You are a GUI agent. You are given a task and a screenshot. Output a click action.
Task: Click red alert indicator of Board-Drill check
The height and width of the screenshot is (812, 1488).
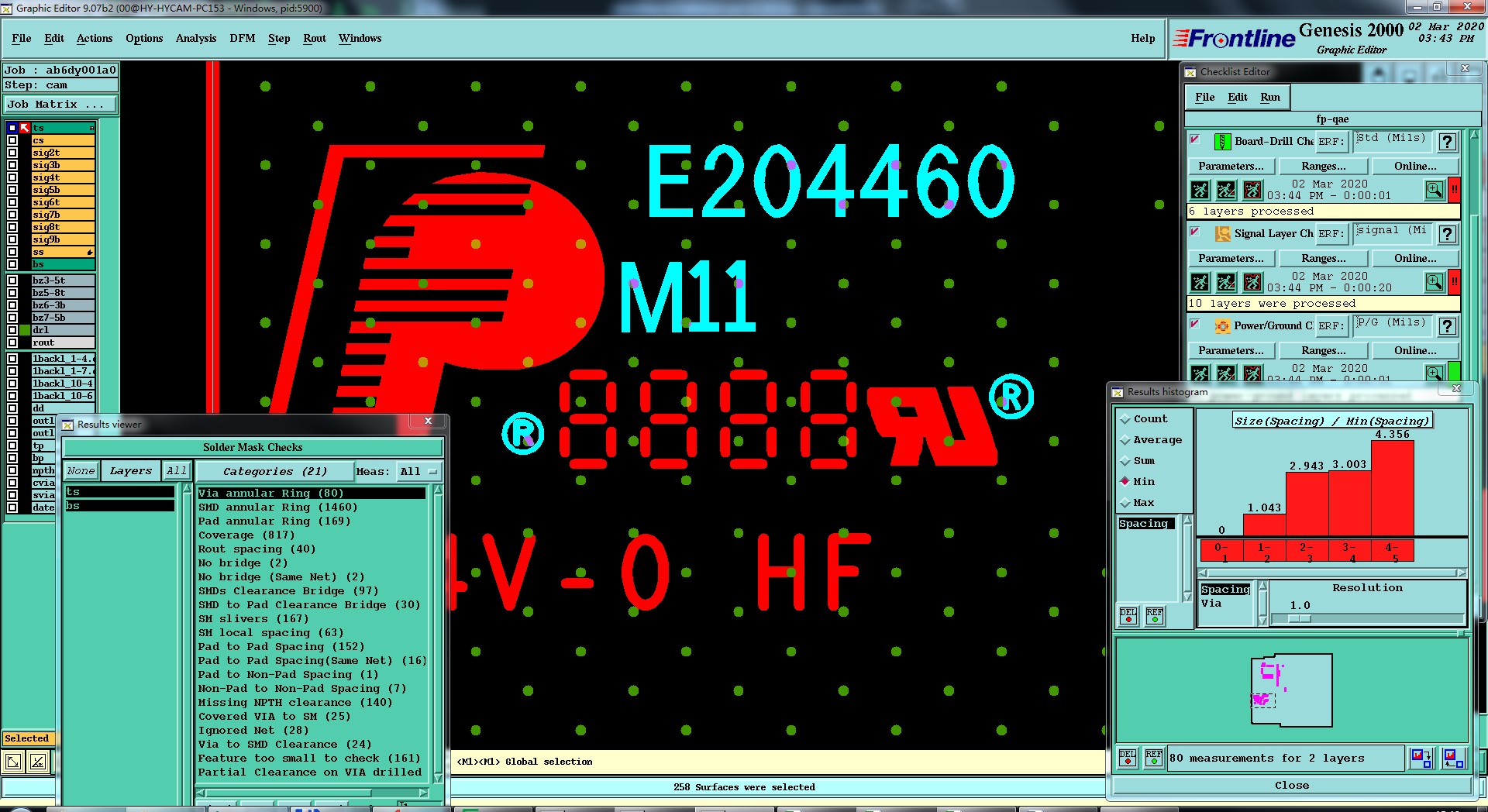[x=1455, y=190]
